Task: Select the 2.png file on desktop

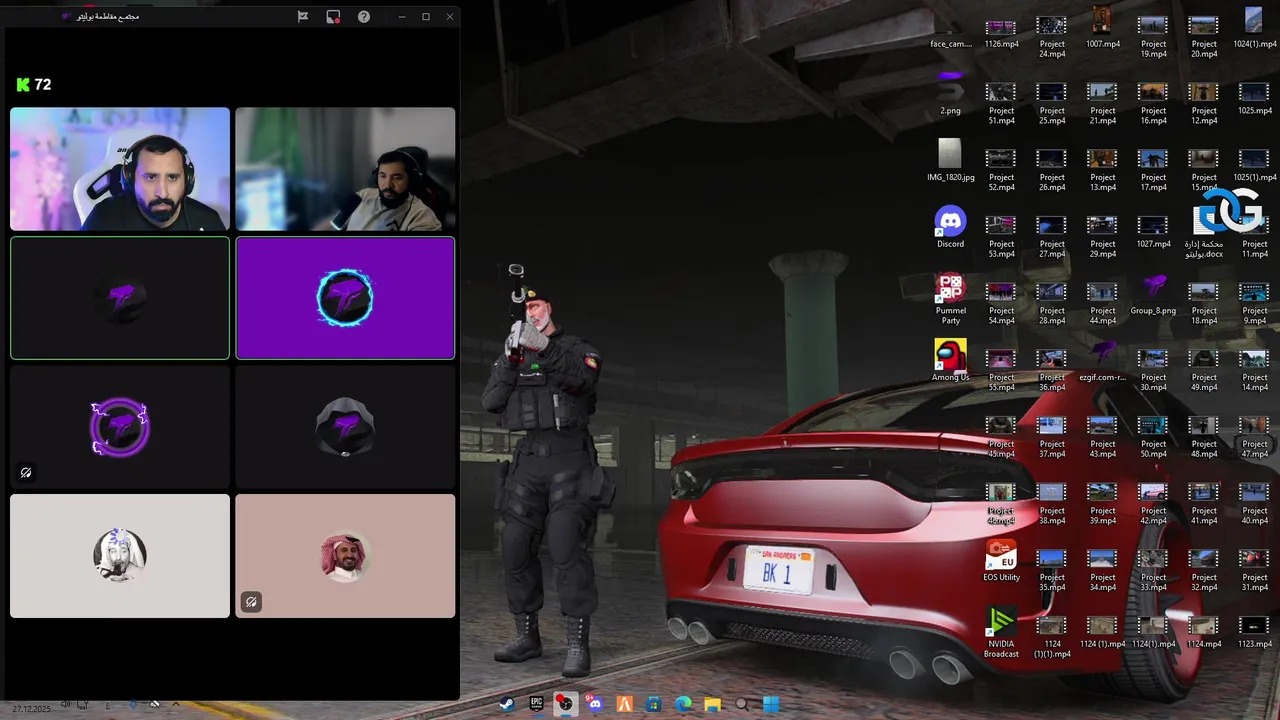Action: (950, 93)
